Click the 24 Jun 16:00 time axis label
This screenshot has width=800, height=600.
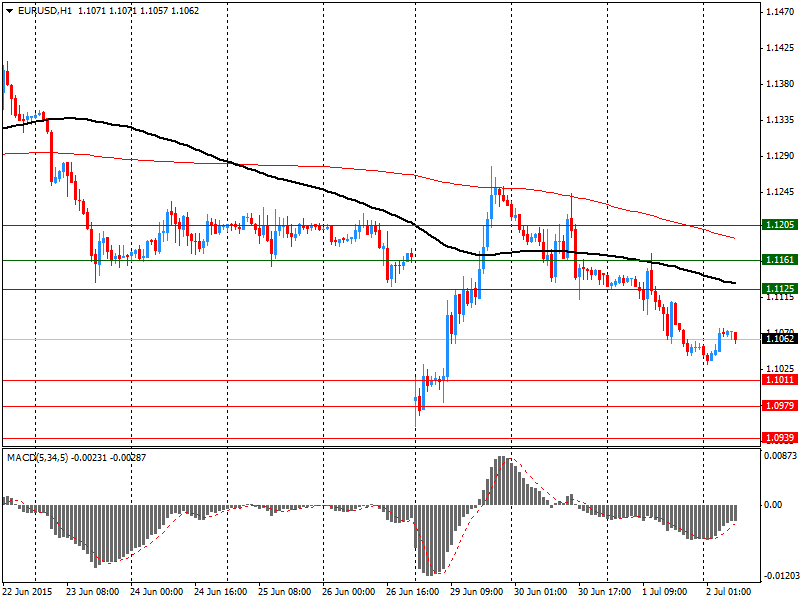220,592
